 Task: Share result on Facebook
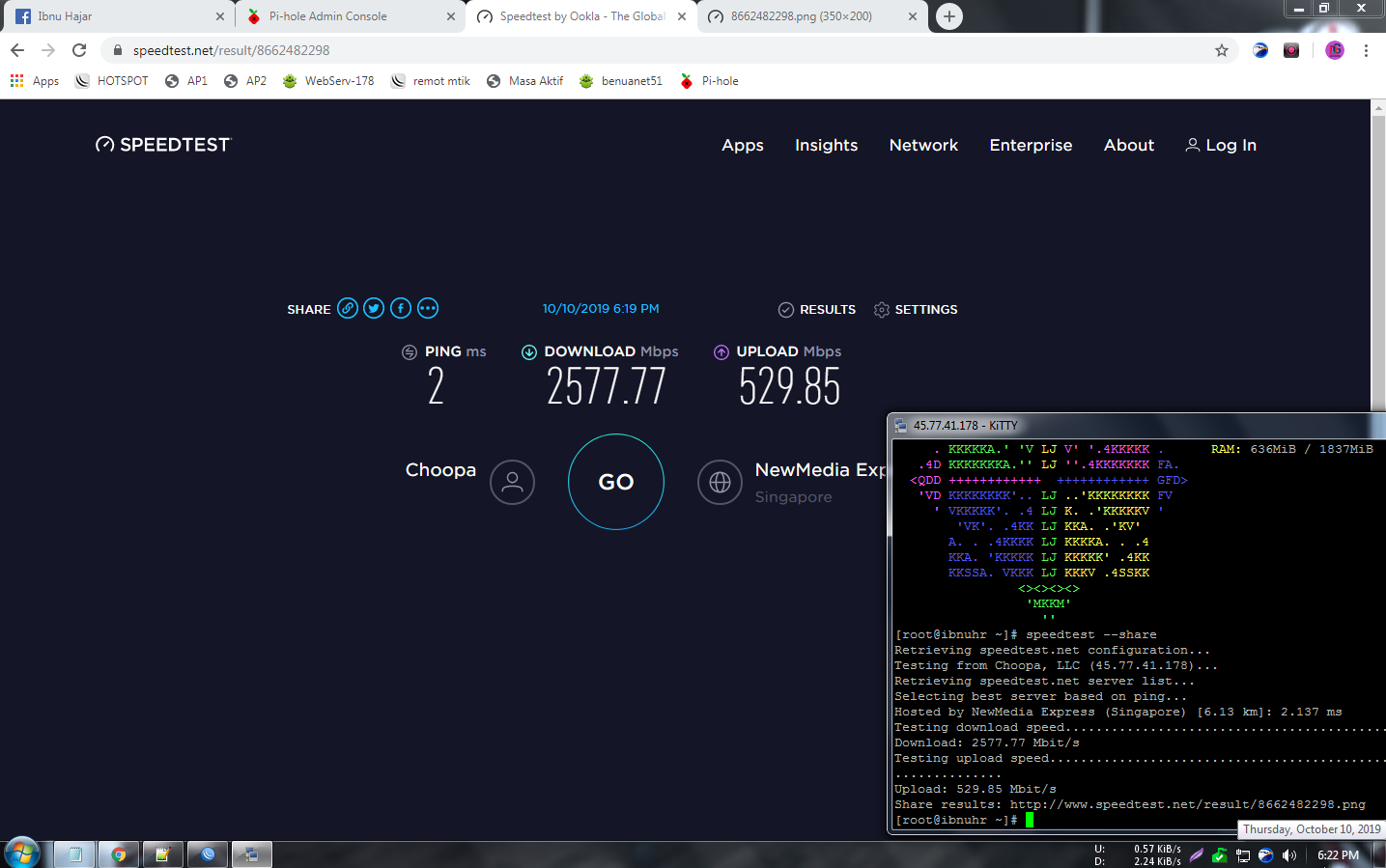[x=401, y=308]
